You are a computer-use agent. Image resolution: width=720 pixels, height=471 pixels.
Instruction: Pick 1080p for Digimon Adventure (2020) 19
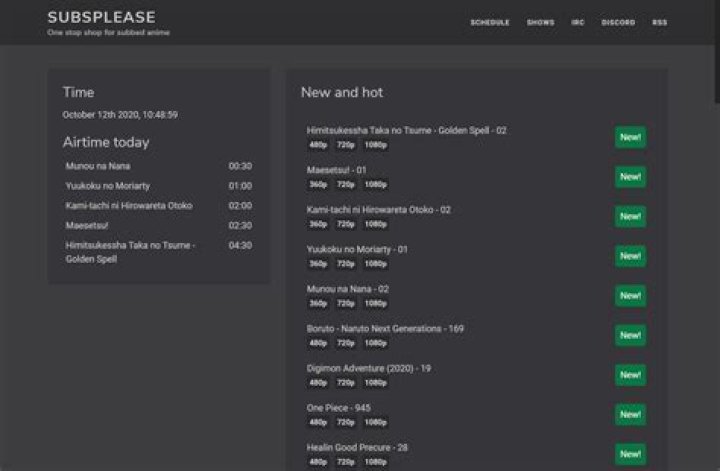[375, 382]
